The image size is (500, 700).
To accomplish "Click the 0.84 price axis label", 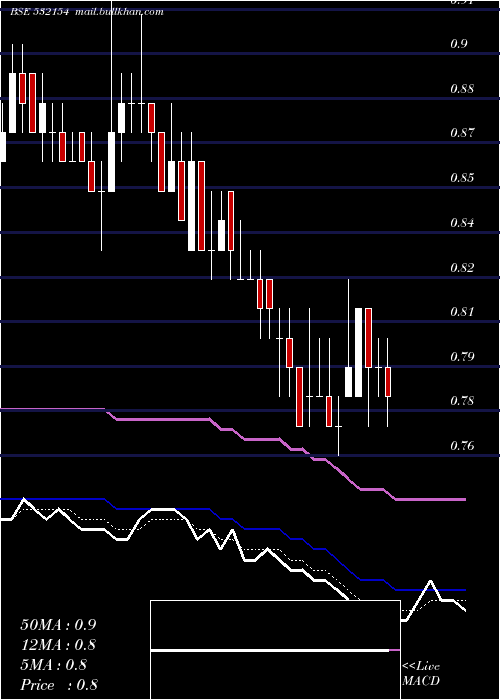I will tap(462, 222).
